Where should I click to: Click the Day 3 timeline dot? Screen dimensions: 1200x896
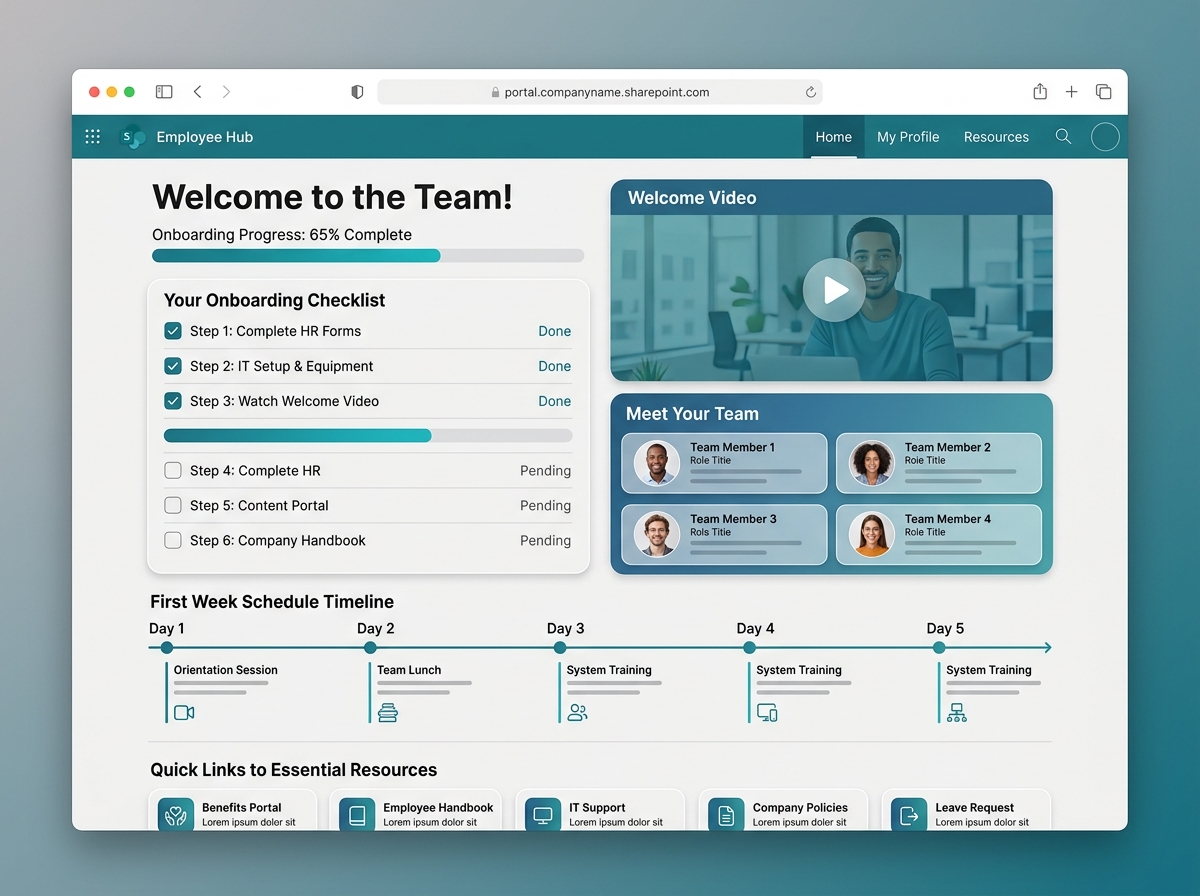tap(560, 648)
